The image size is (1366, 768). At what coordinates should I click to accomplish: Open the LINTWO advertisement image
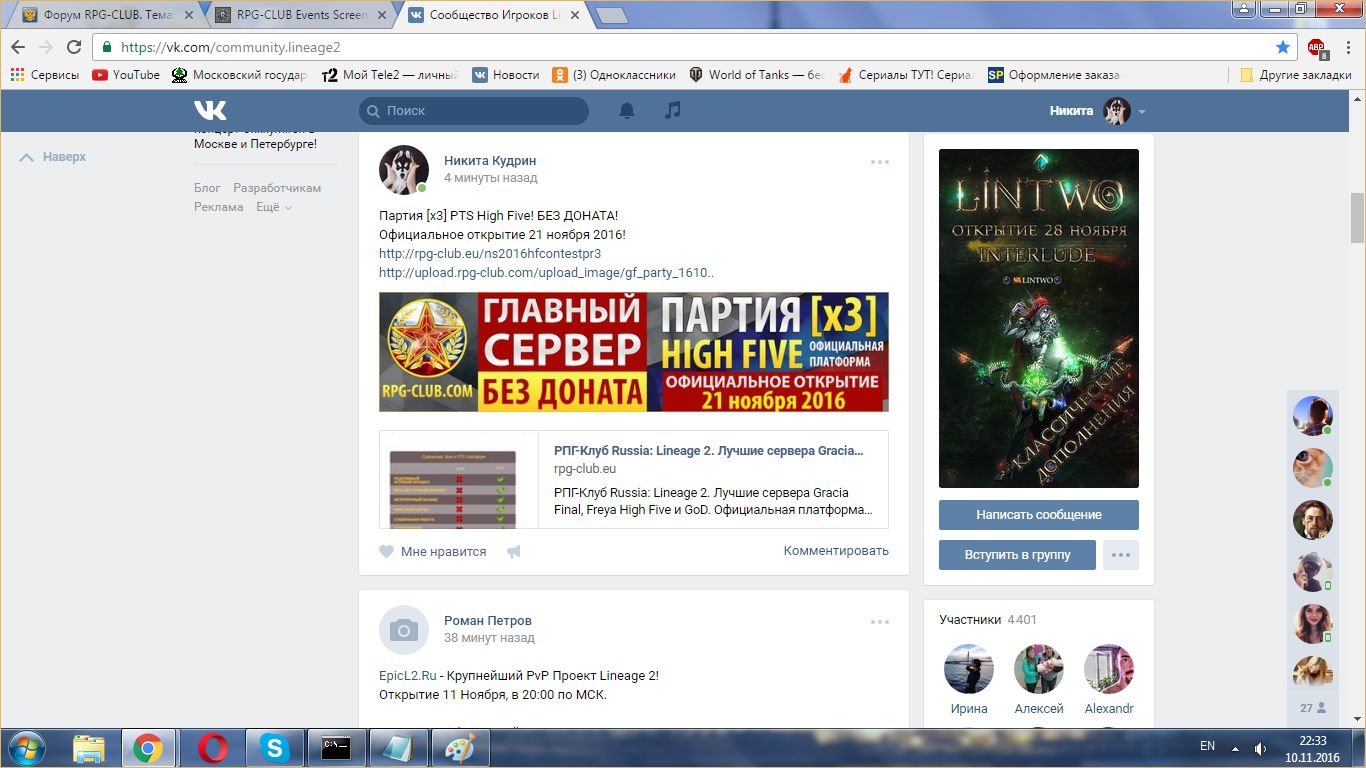tap(1038, 318)
